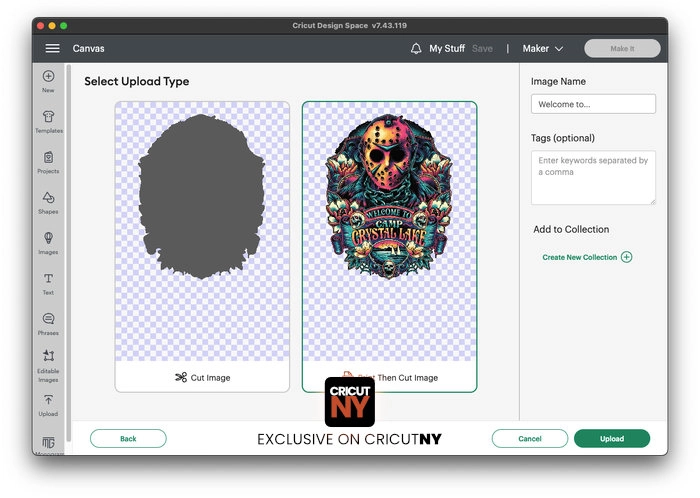Click the Crystal Lake color preview image
This screenshot has height=498, width=700.
389,196
